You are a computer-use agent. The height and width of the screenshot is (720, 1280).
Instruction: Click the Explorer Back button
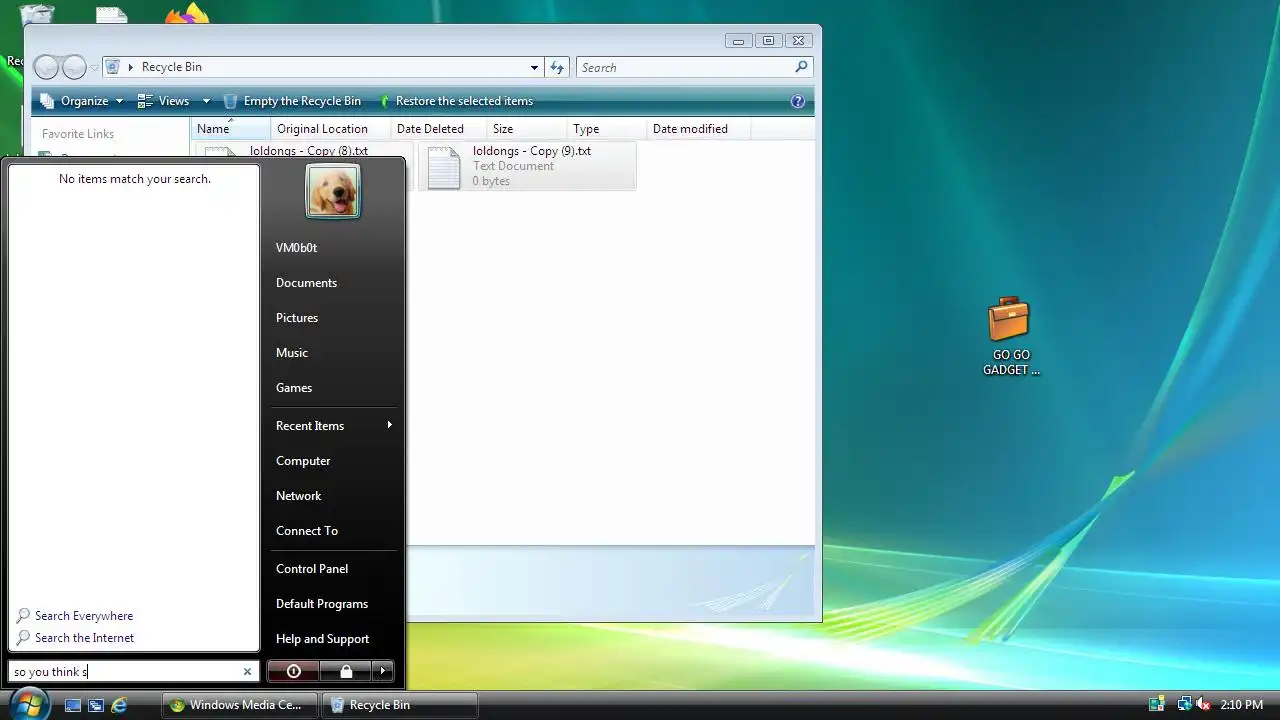coord(46,67)
